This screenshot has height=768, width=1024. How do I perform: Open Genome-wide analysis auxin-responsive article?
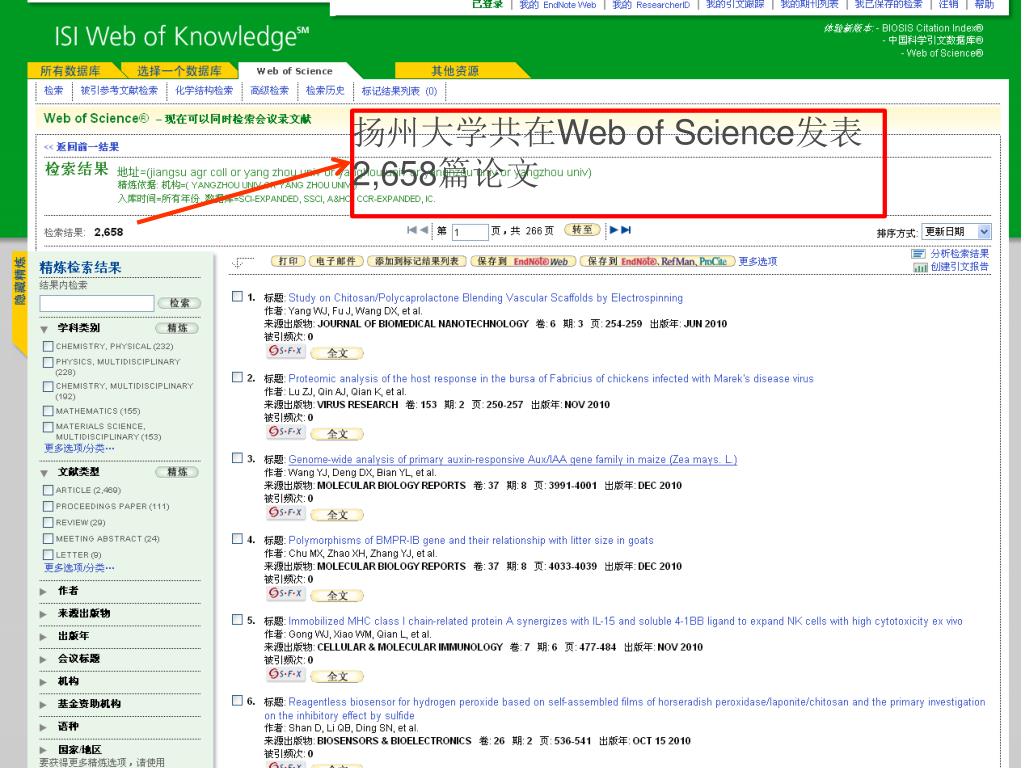[513, 459]
